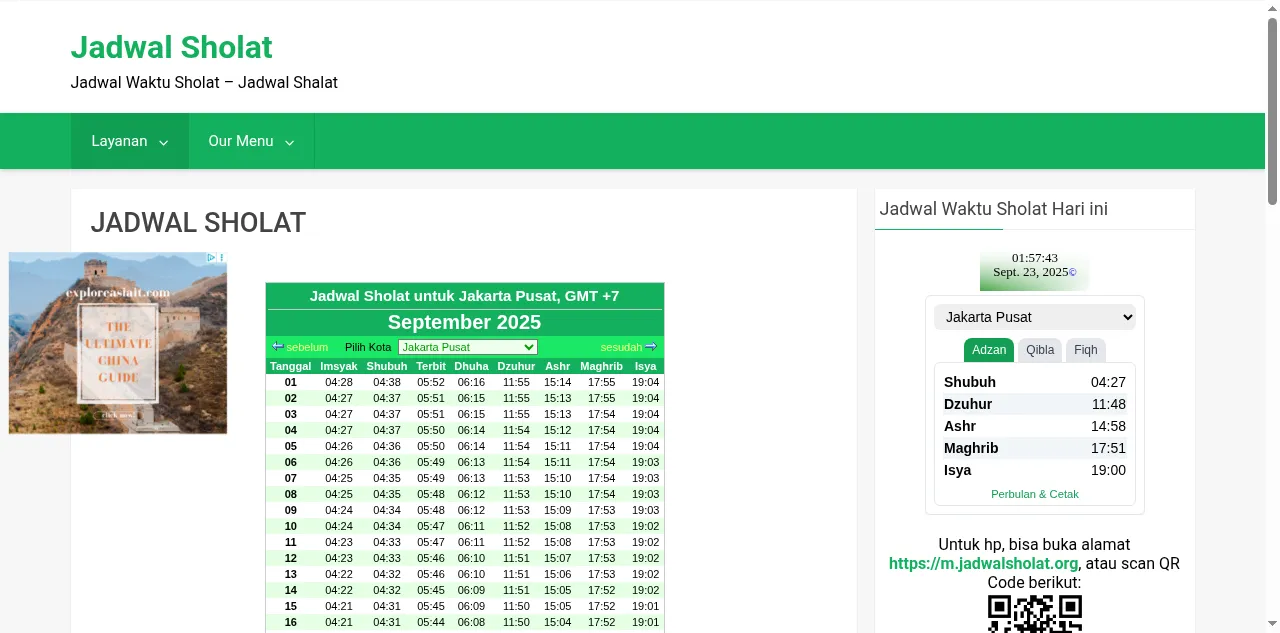Select date 01 in the Tanggal column
Screen dimensions: 1280x633
click(291, 382)
